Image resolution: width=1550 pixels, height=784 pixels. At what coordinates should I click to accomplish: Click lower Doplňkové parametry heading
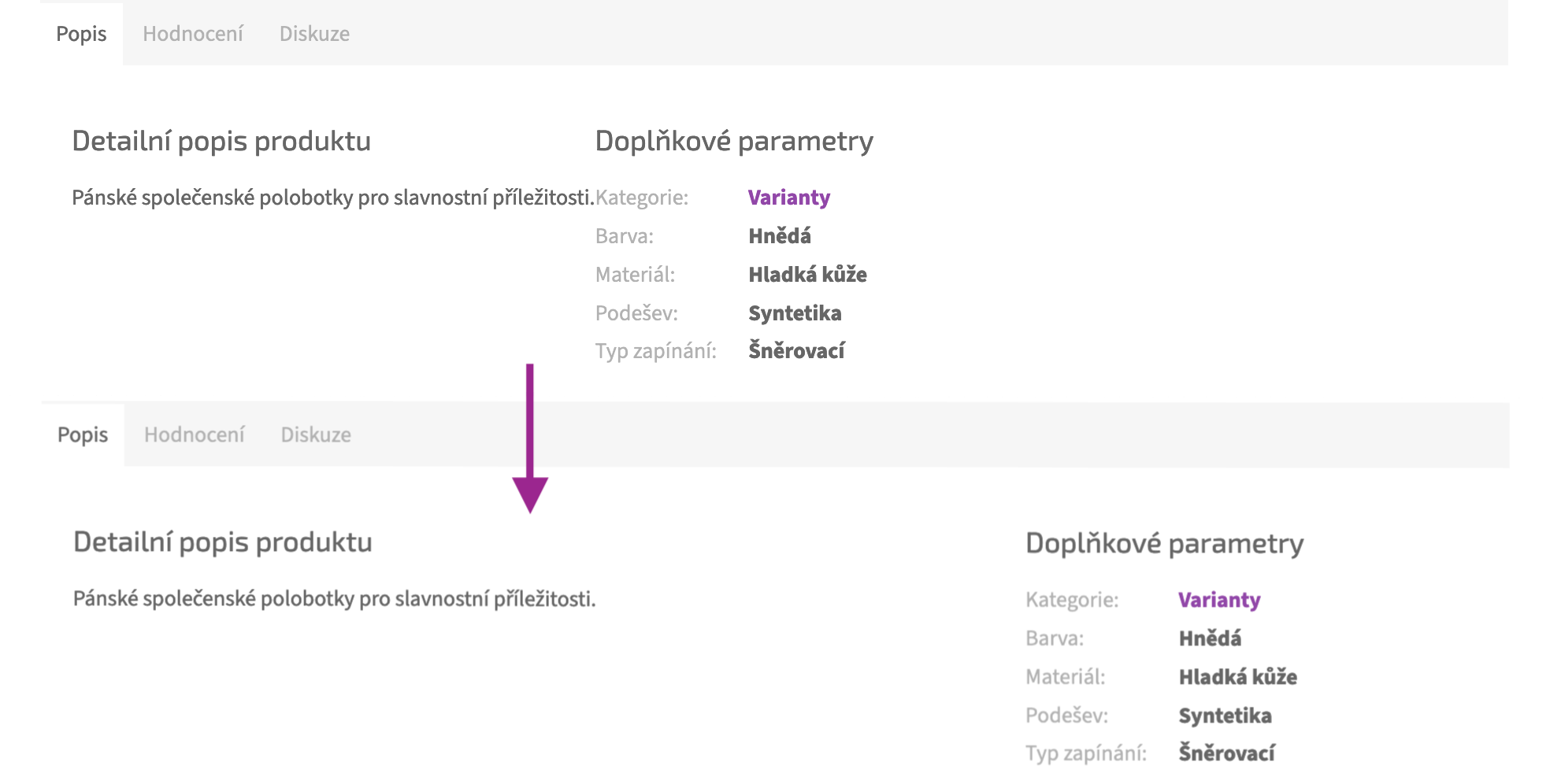coord(1164,543)
